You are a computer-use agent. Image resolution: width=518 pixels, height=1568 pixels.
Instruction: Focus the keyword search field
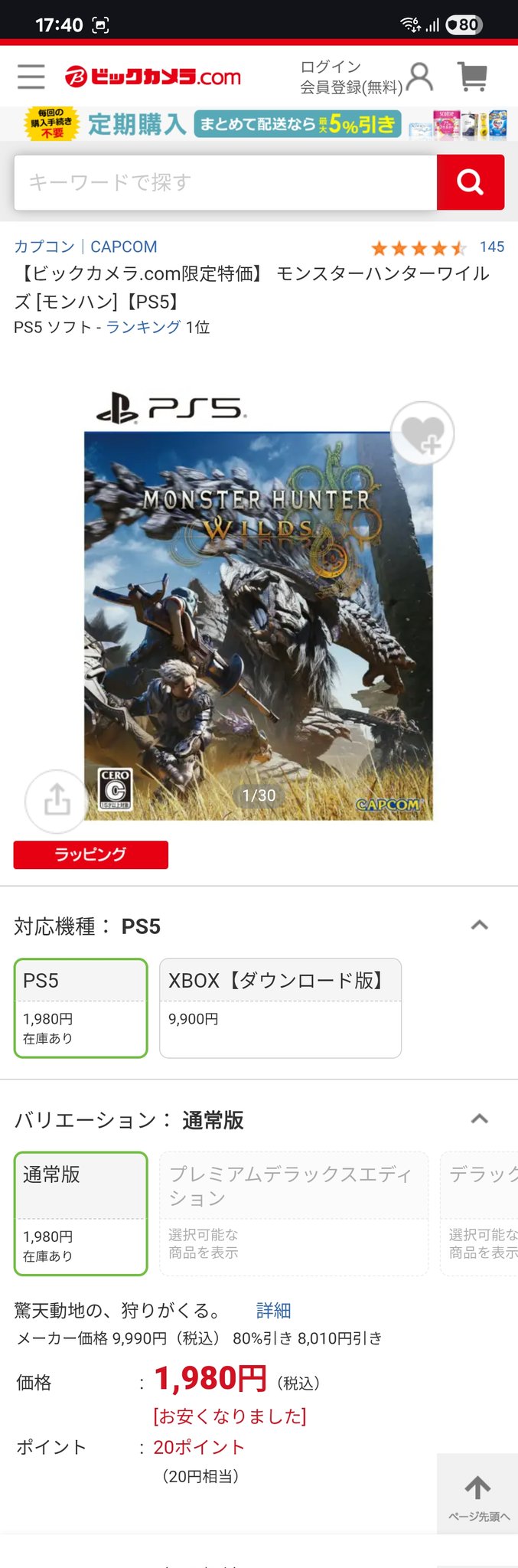click(x=225, y=182)
